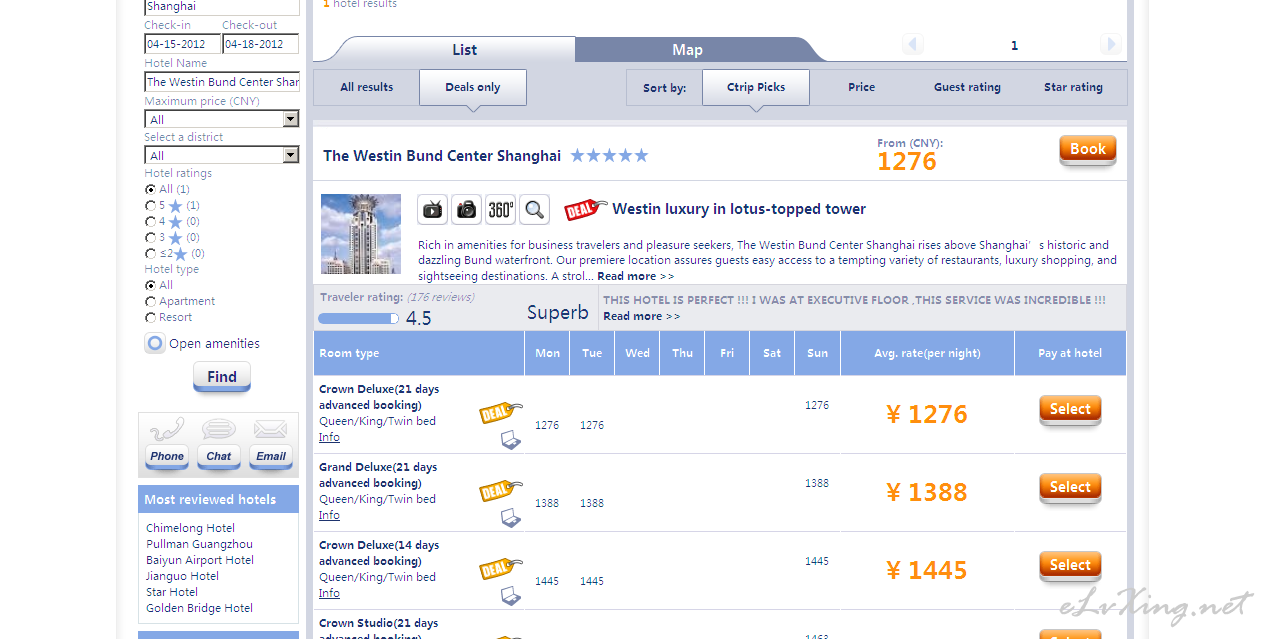This screenshot has height=639, width=1264.
Task: Filter by 3 star hotels radio
Action: coord(151,237)
